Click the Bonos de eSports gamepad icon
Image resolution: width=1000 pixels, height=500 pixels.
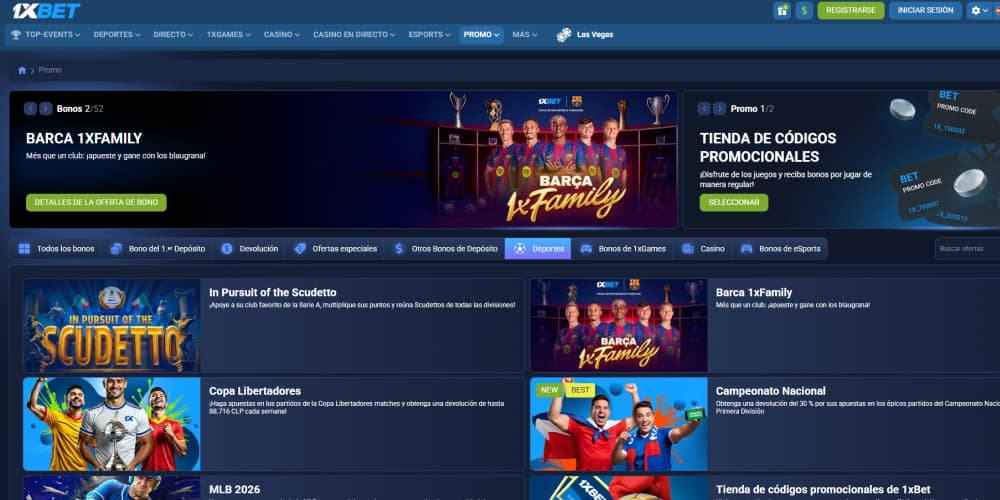pyautogui.click(x=747, y=249)
